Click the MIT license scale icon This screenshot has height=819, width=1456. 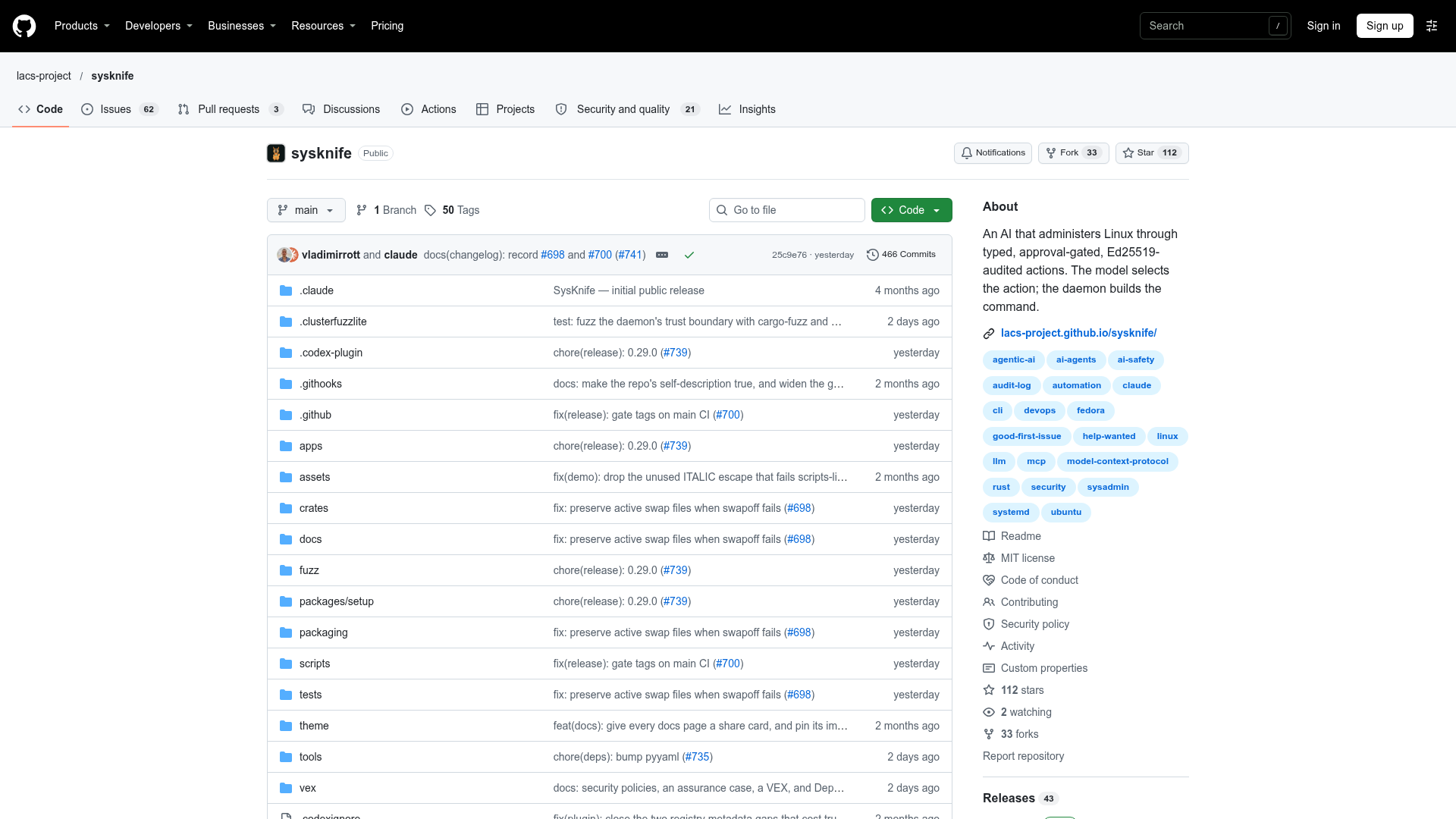(x=989, y=558)
